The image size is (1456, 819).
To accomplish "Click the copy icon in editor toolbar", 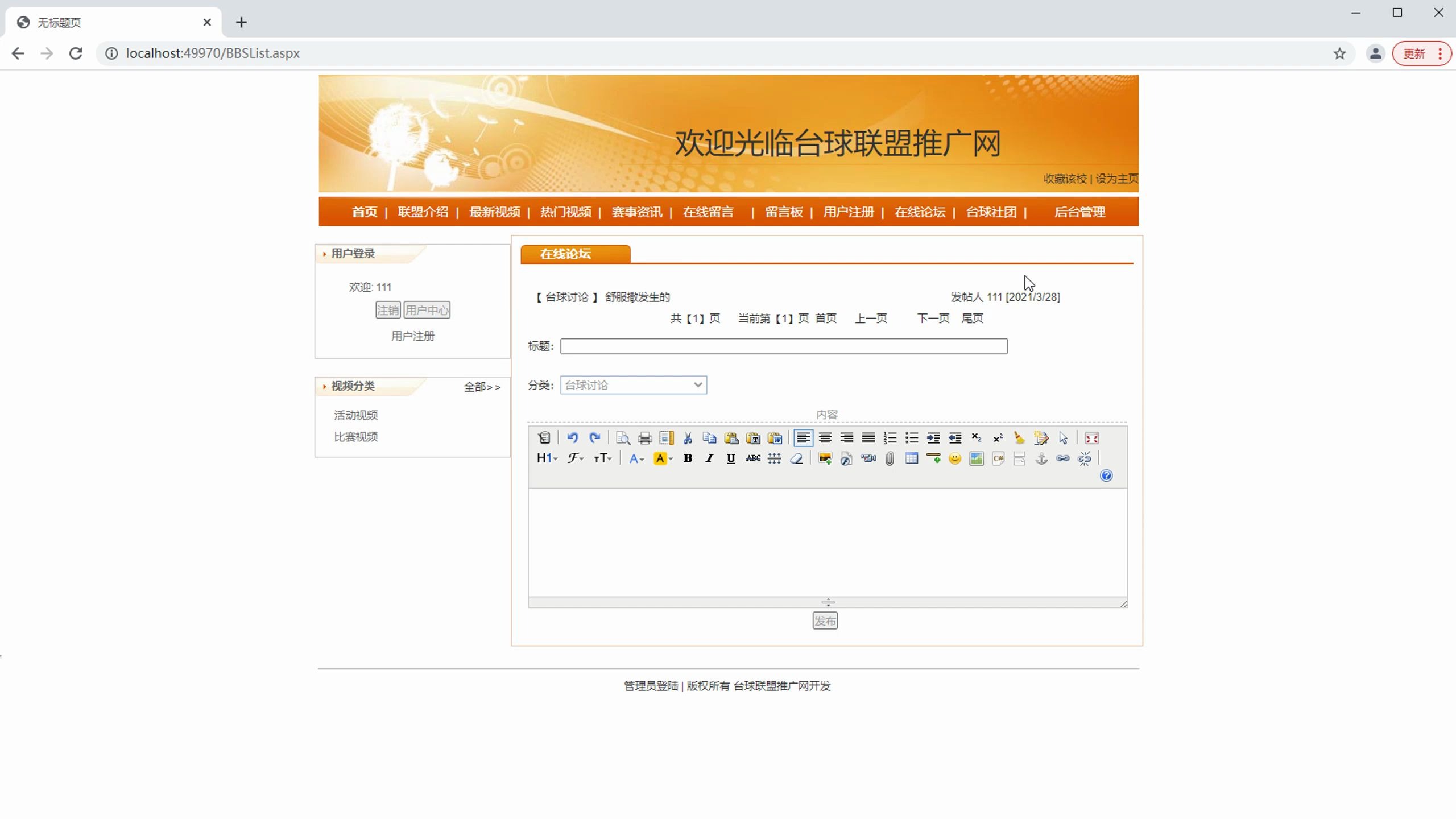I will point(709,437).
